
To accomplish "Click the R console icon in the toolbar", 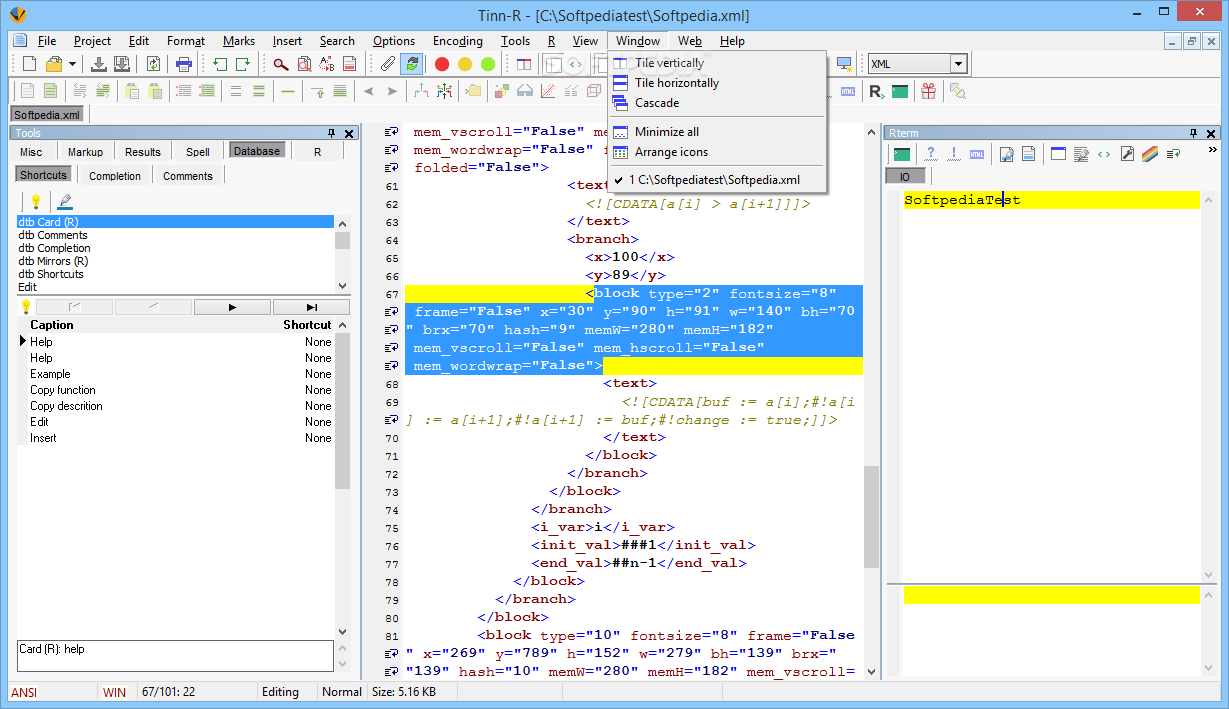I will 876,91.
